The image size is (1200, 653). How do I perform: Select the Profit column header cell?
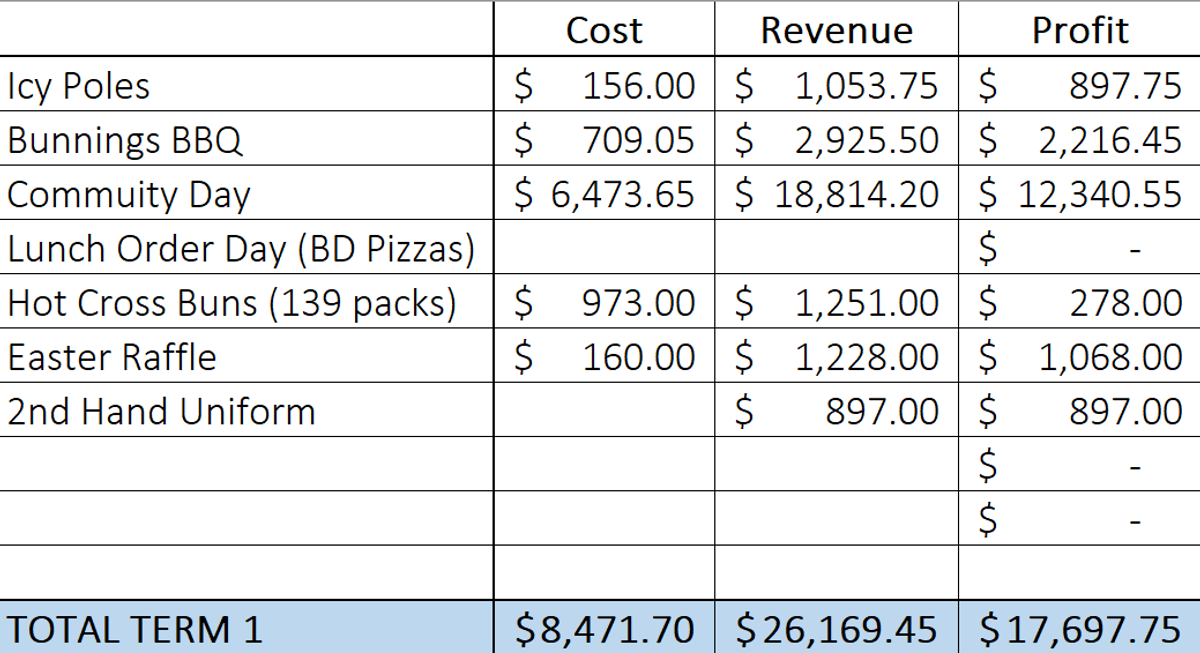click(1080, 30)
